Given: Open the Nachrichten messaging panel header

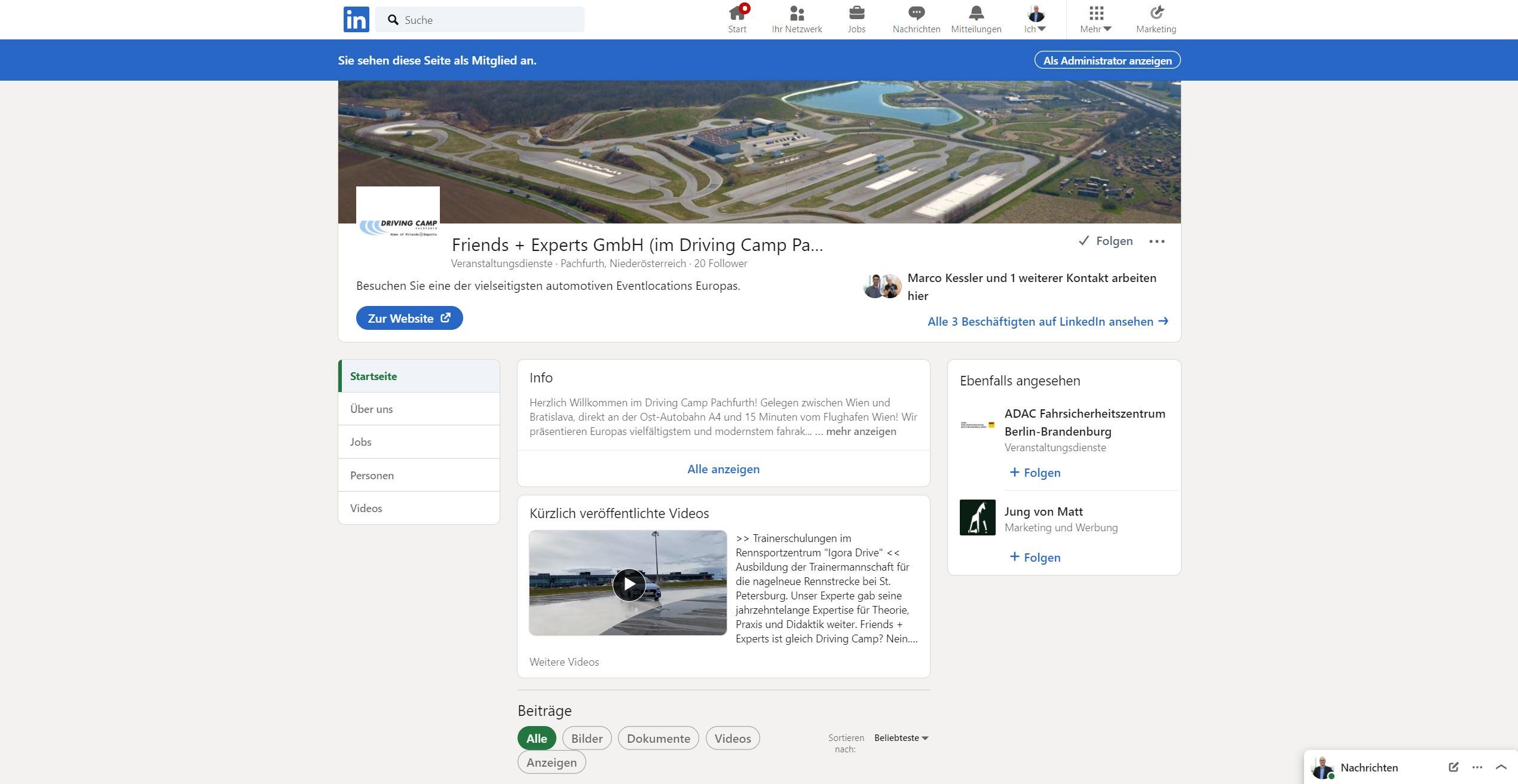Looking at the screenshot, I should coord(1369,768).
